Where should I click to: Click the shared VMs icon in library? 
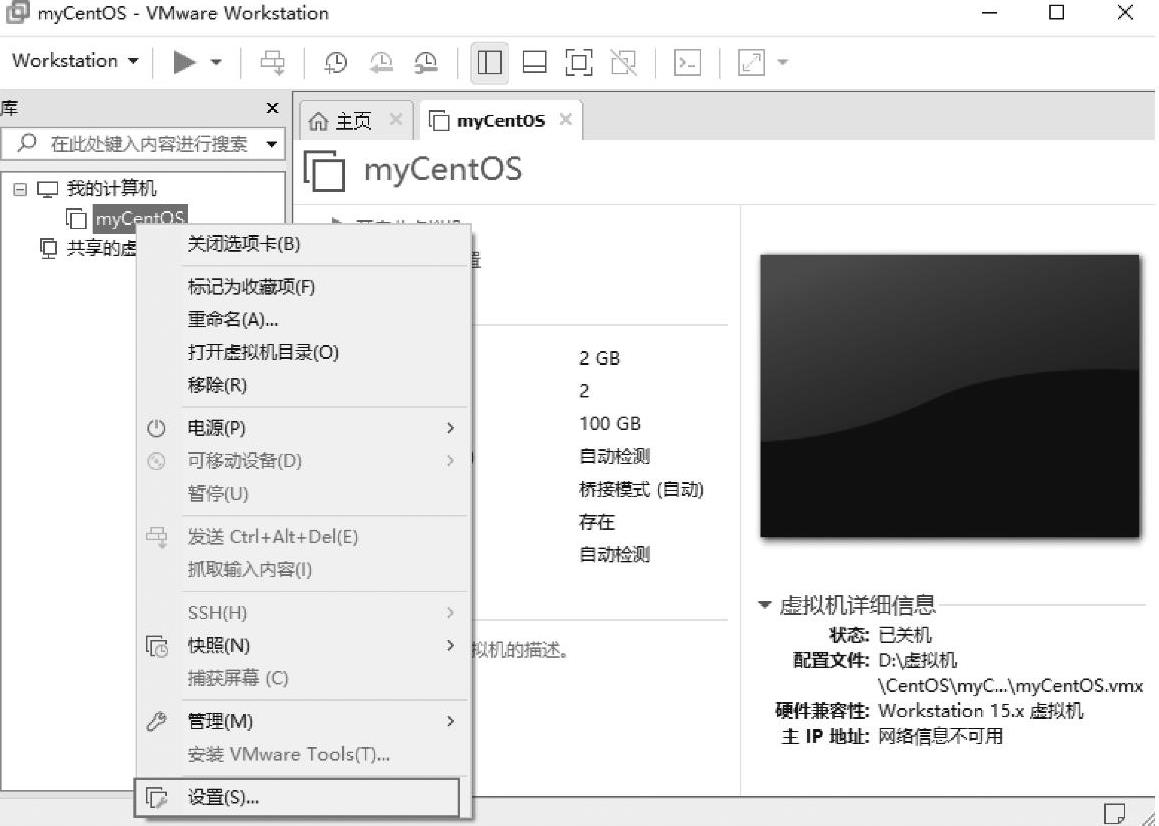[48, 248]
